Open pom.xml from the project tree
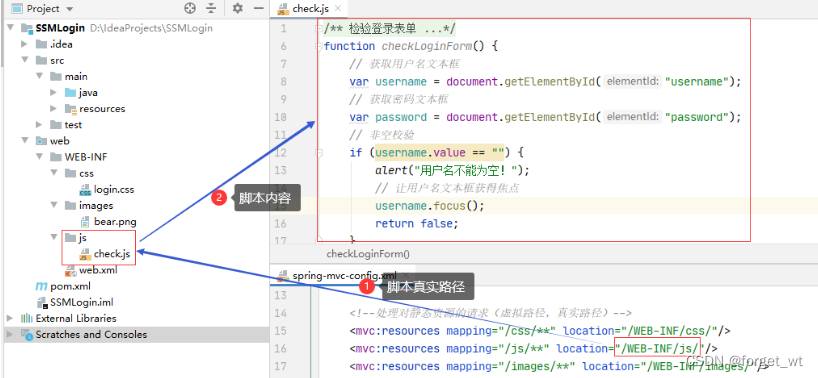Image resolution: width=818 pixels, height=378 pixels. pos(70,286)
